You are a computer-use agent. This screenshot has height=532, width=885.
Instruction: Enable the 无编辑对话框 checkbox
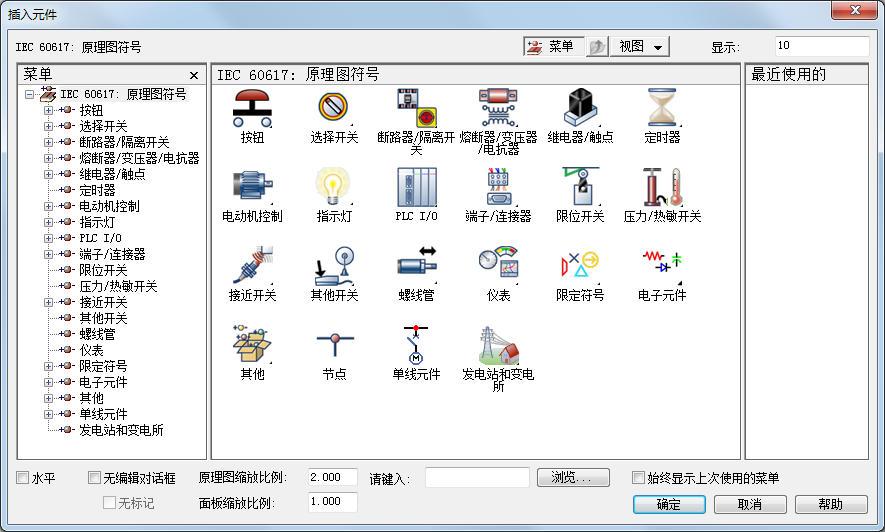click(94, 478)
